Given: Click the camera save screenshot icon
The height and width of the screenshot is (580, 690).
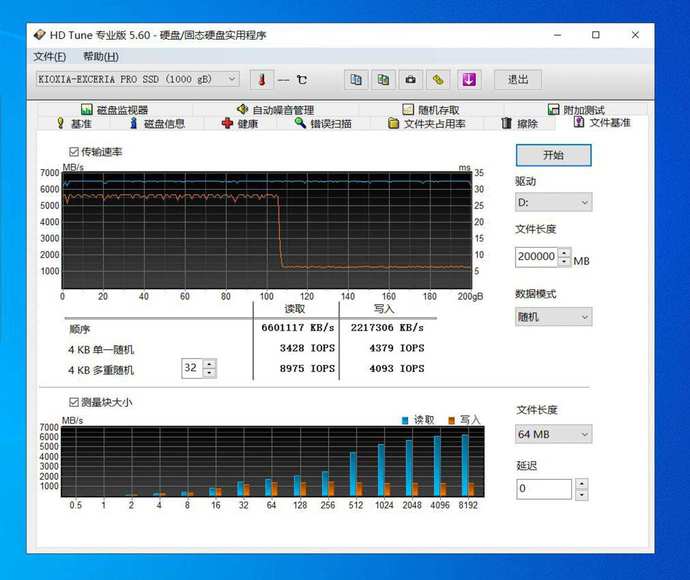Looking at the screenshot, I should 410,79.
